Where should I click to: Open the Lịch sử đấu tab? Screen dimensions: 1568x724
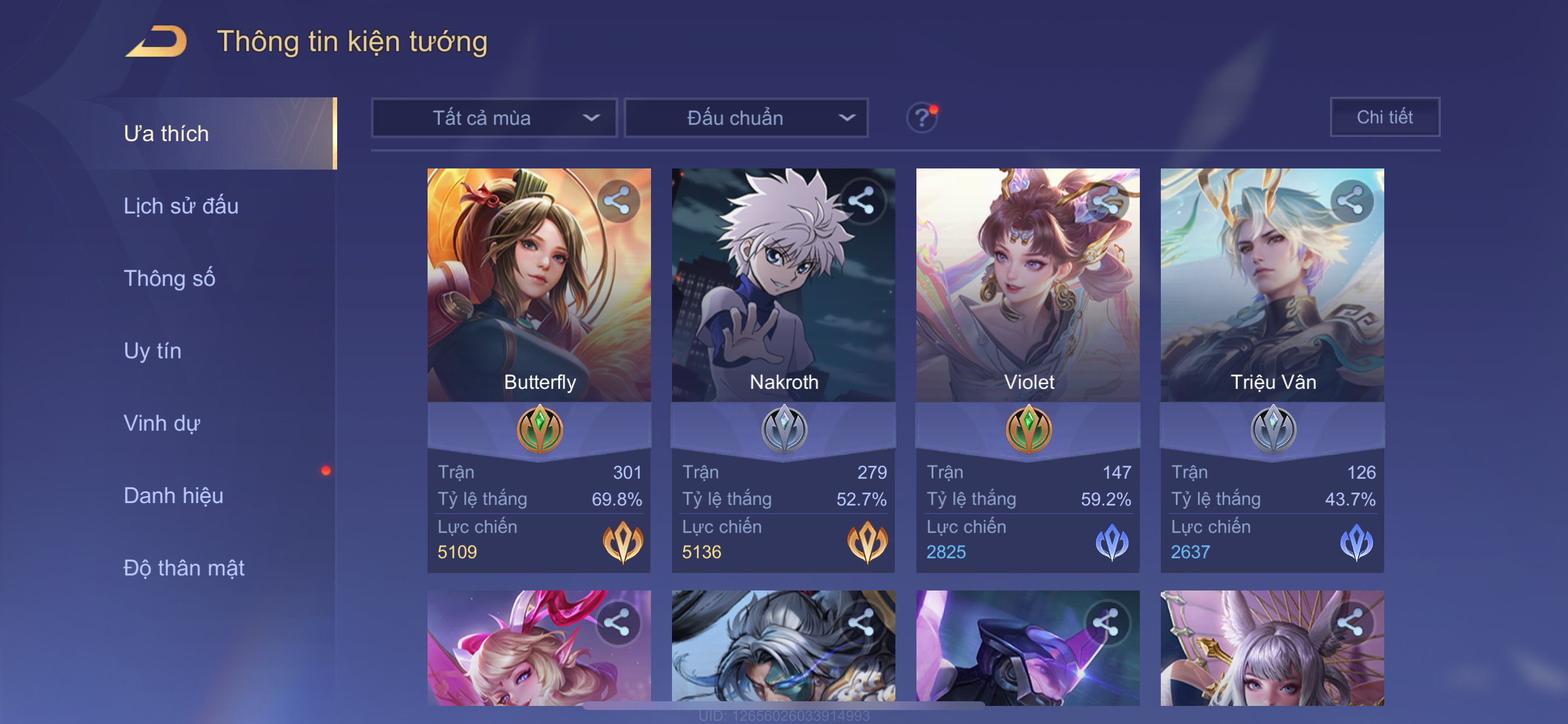pos(181,206)
